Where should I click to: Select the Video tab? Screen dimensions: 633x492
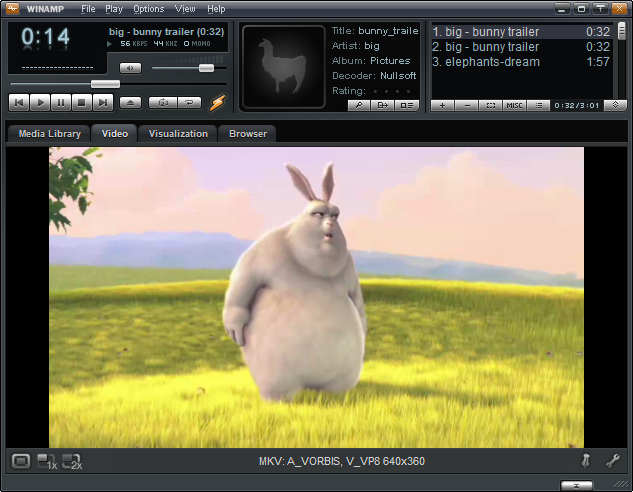click(x=115, y=134)
